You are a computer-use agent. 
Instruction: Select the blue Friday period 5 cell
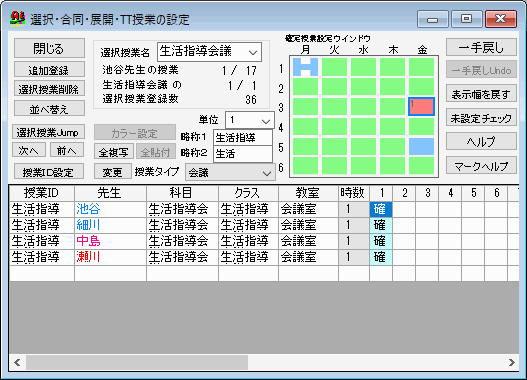421,146
